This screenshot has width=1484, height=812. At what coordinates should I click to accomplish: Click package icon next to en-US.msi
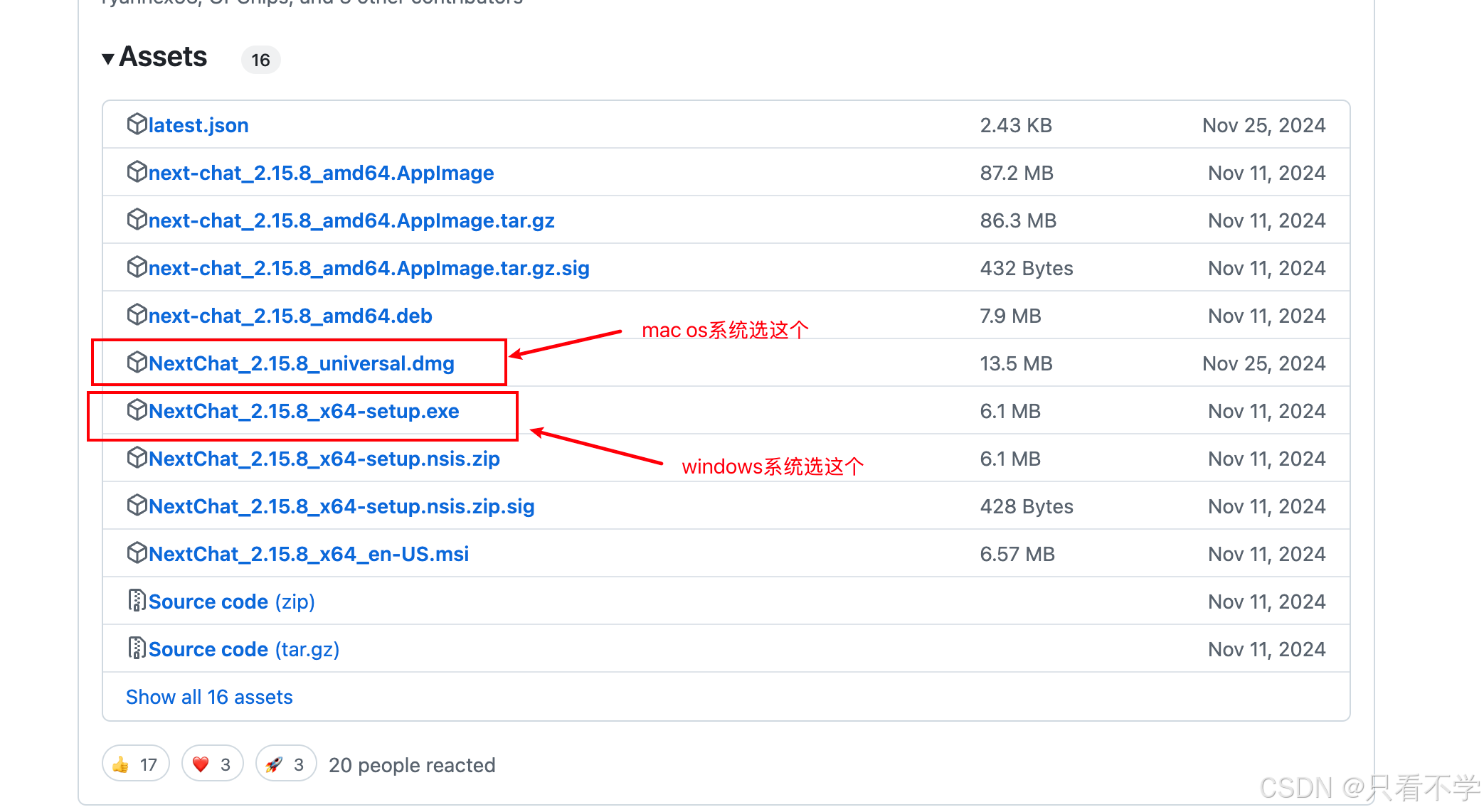(x=137, y=553)
